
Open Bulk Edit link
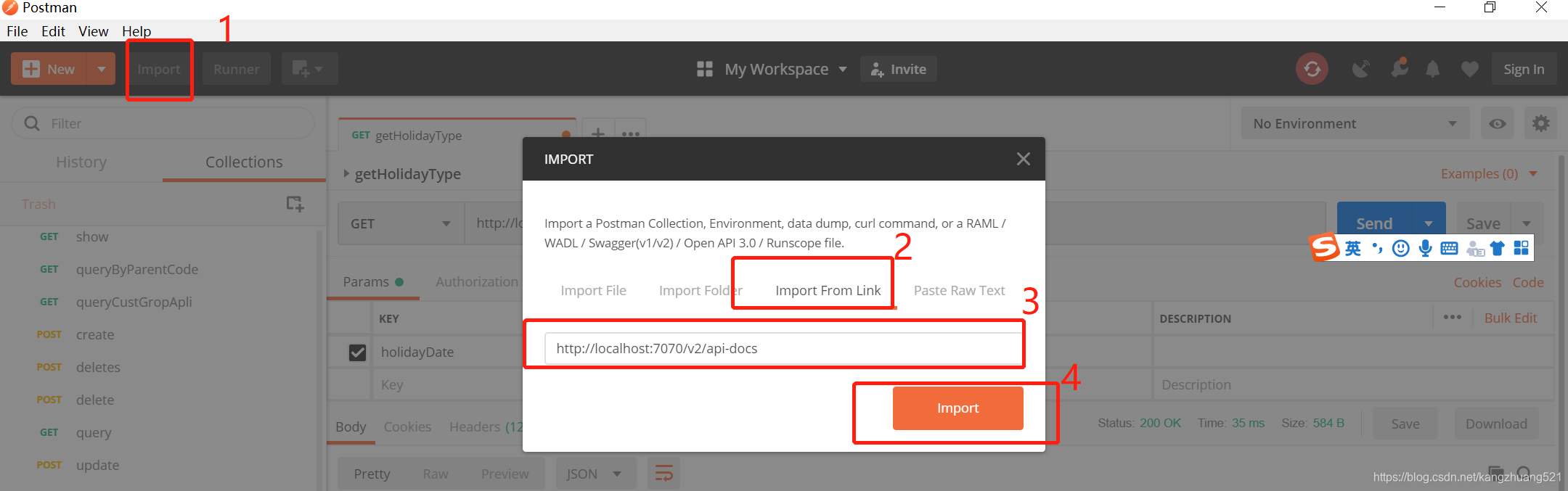click(1511, 318)
